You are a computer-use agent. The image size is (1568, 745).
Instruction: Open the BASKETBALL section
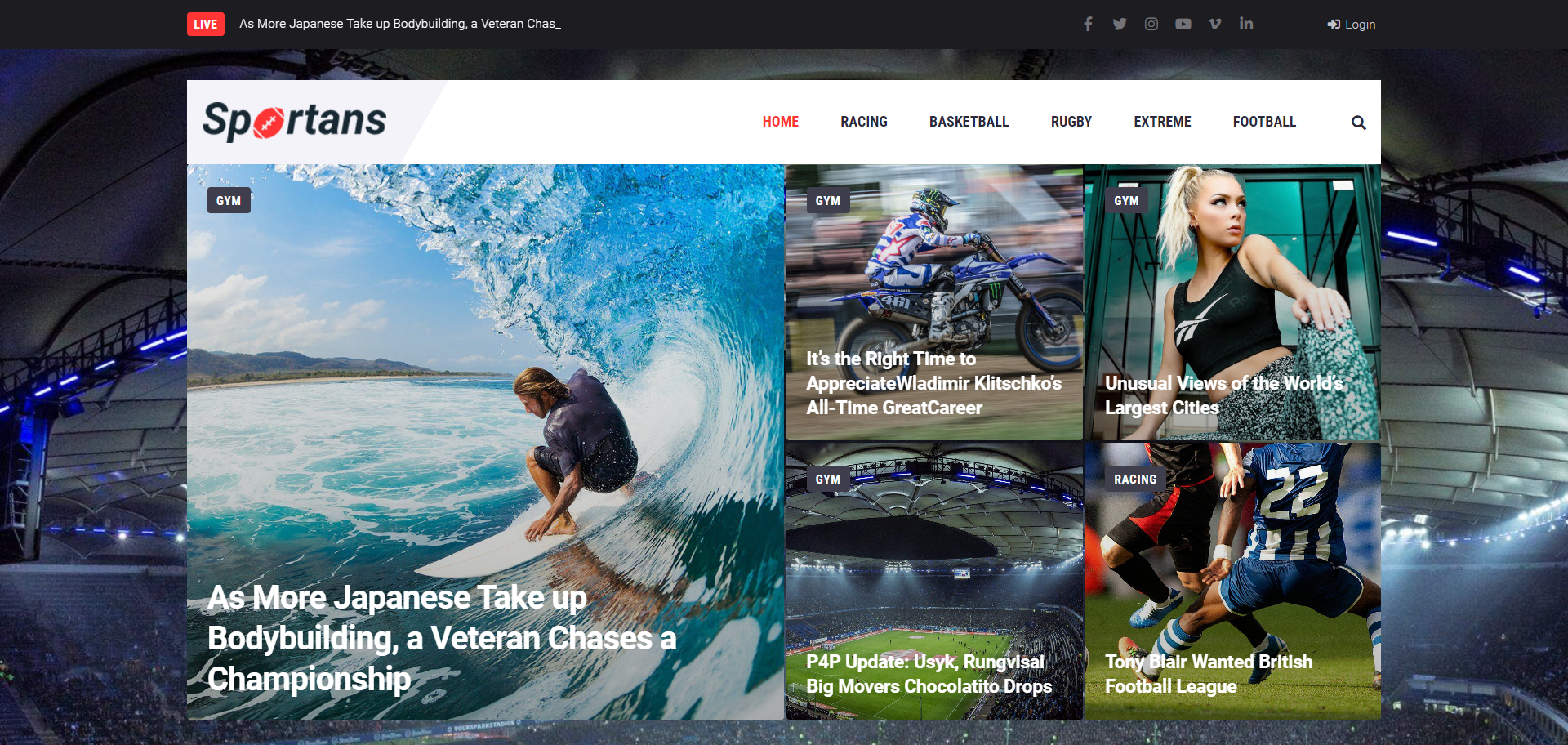click(x=969, y=122)
